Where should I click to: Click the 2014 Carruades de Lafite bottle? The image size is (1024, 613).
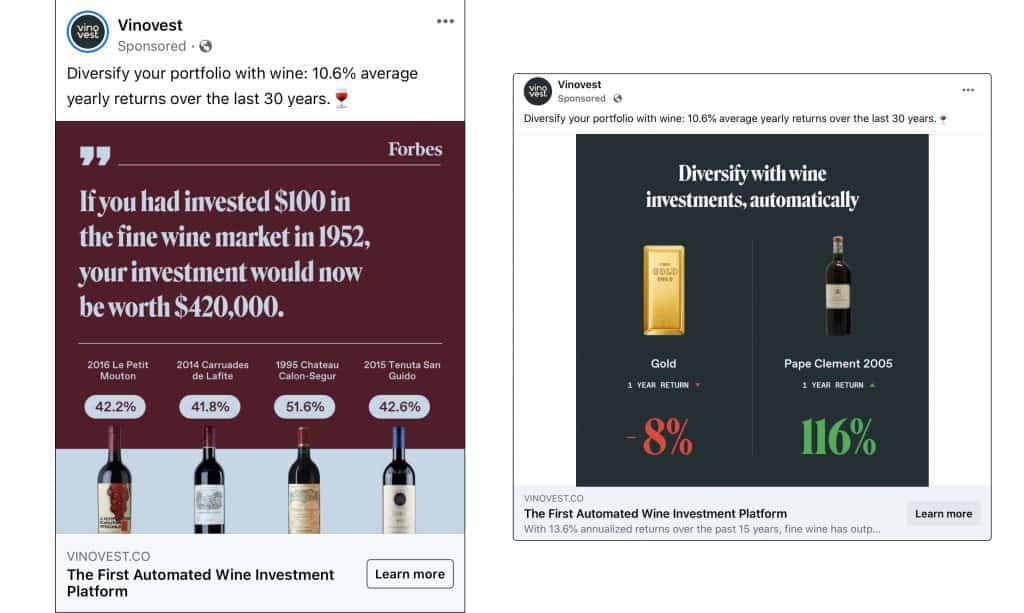point(209,480)
